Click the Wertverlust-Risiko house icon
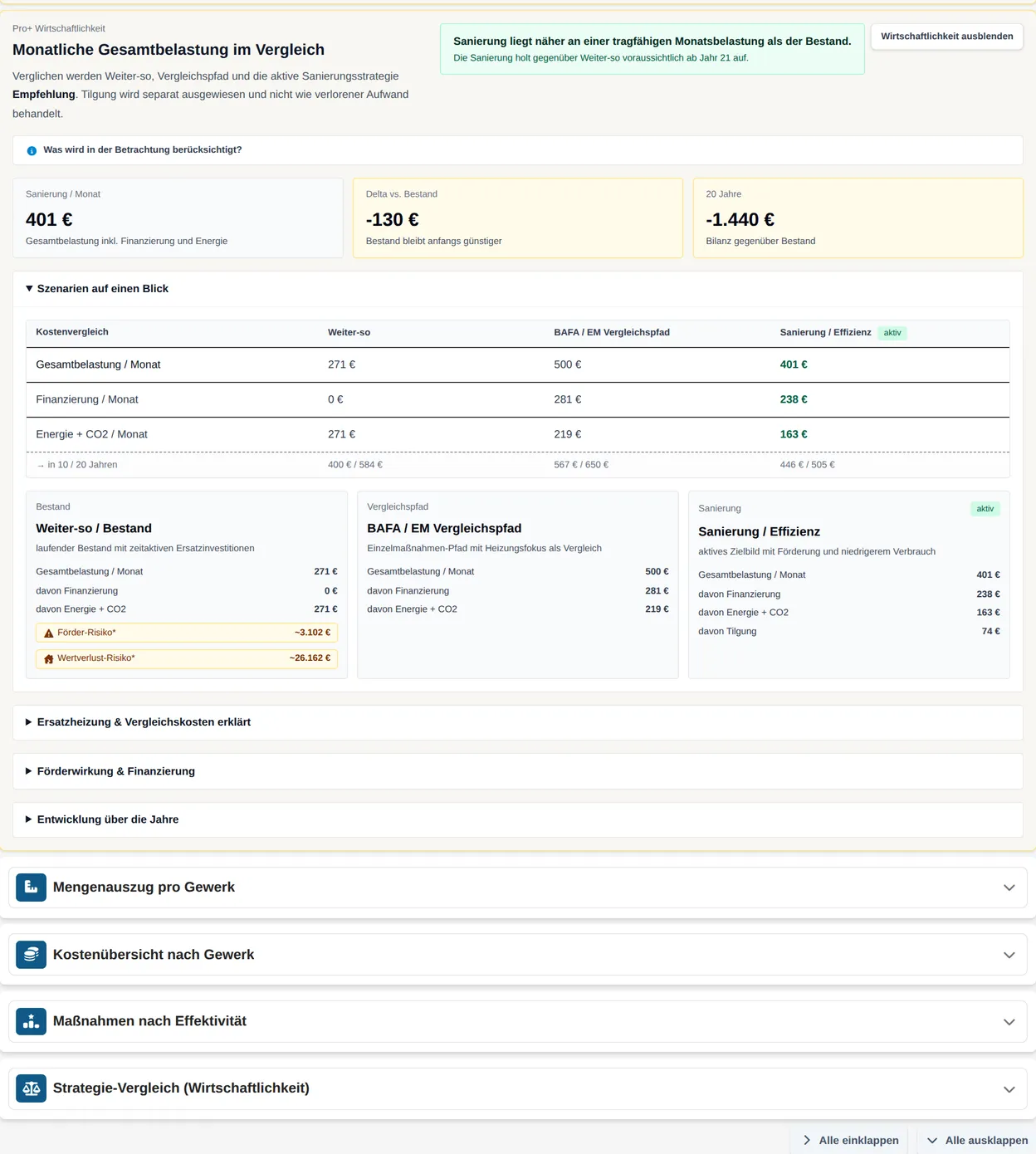 (x=48, y=658)
